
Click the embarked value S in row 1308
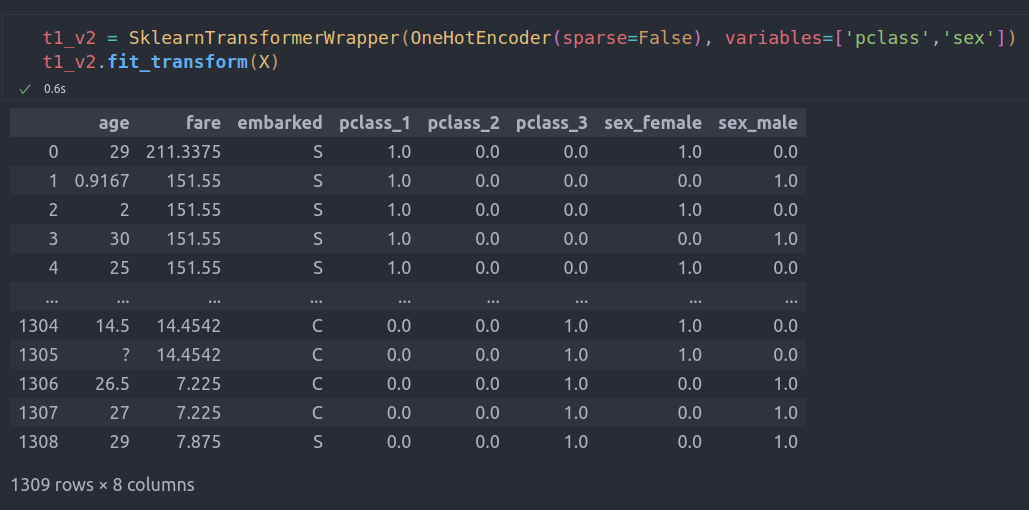point(318,442)
